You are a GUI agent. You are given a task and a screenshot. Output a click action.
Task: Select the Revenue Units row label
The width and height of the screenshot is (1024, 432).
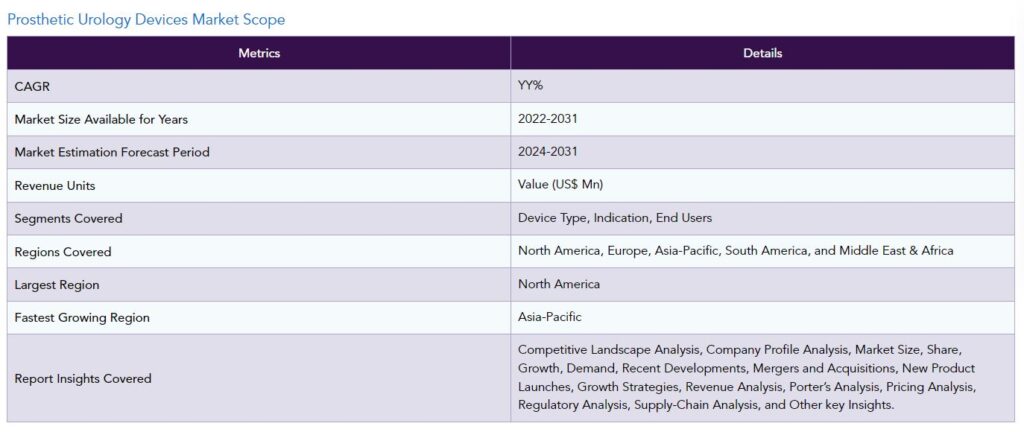[x=55, y=185]
